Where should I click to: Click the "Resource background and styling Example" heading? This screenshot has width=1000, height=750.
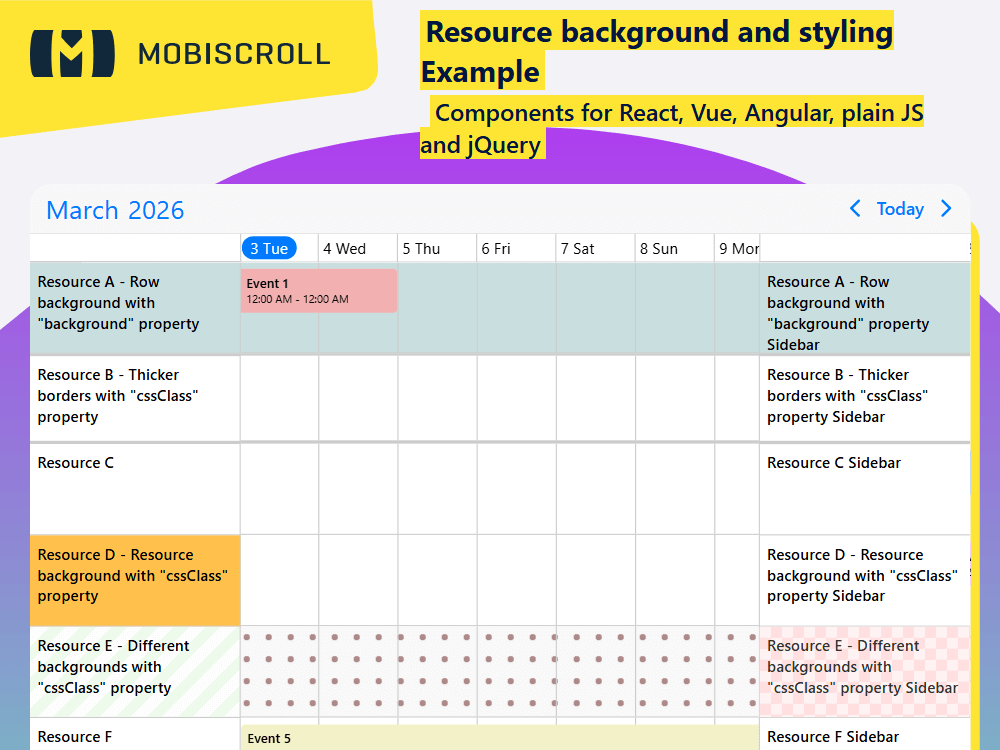[x=657, y=52]
